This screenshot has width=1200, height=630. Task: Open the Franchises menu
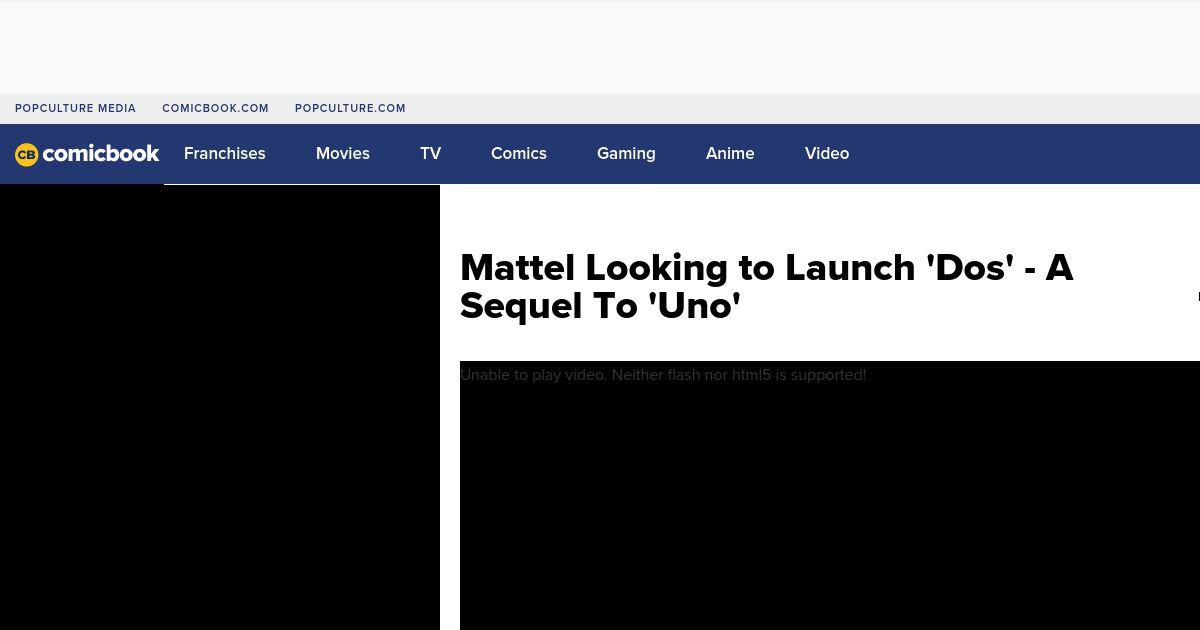tap(225, 154)
